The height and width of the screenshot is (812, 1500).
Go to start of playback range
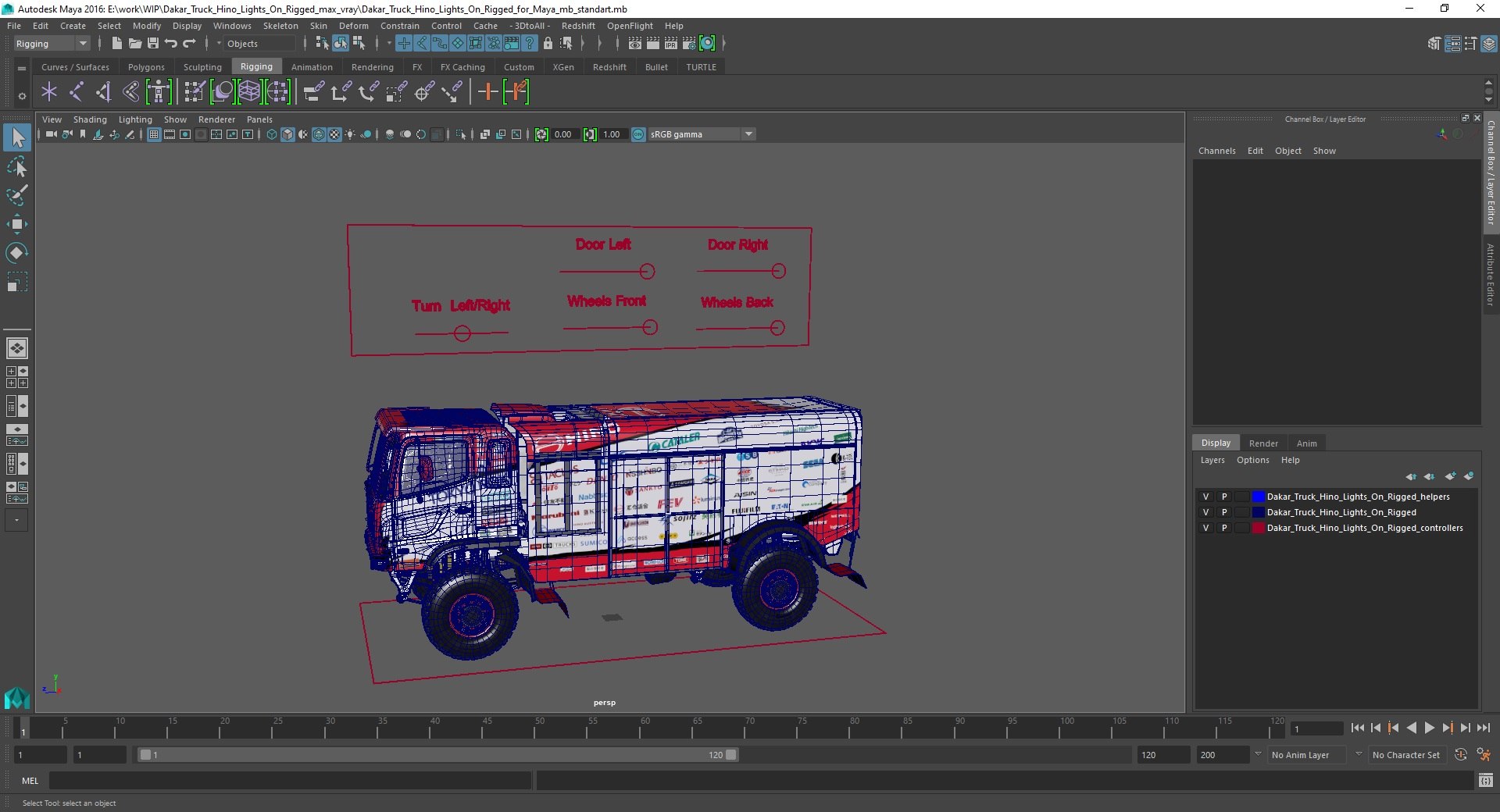pyautogui.click(x=1357, y=728)
